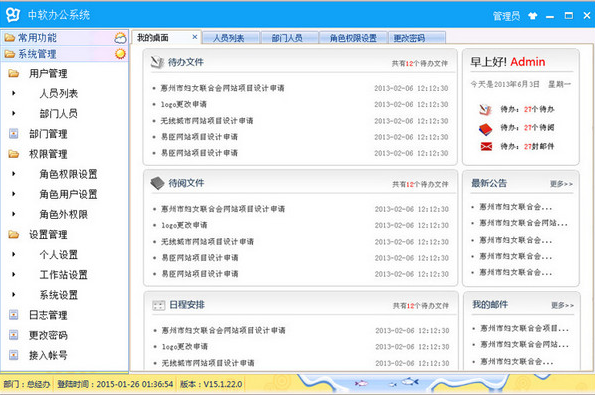Open the 角色权限设置 tab

point(353,38)
